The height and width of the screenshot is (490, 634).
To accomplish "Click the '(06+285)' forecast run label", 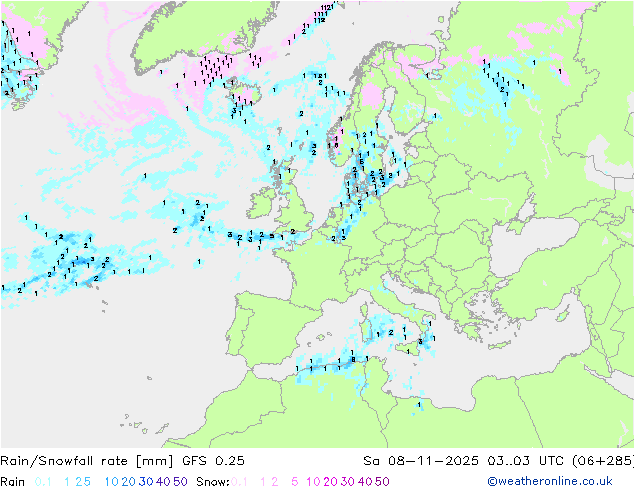I will 603,461.
